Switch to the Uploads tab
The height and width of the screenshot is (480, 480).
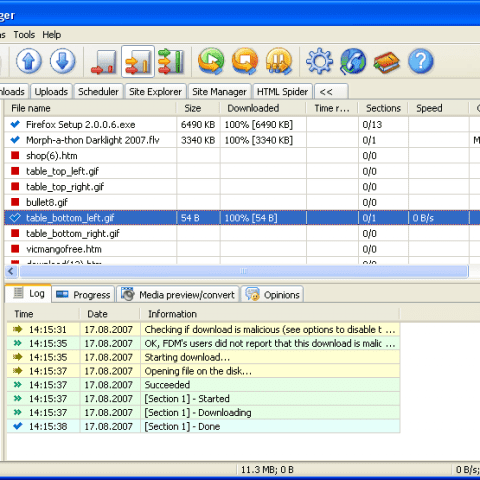coord(51,91)
